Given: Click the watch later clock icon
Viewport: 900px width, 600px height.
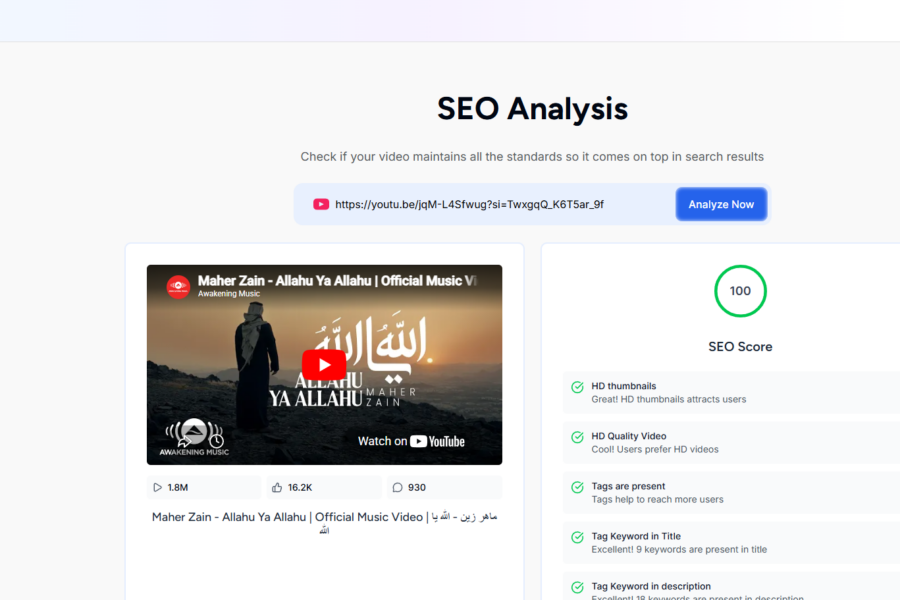Looking at the screenshot, I should pyautogui.click(x=216, y=441).
